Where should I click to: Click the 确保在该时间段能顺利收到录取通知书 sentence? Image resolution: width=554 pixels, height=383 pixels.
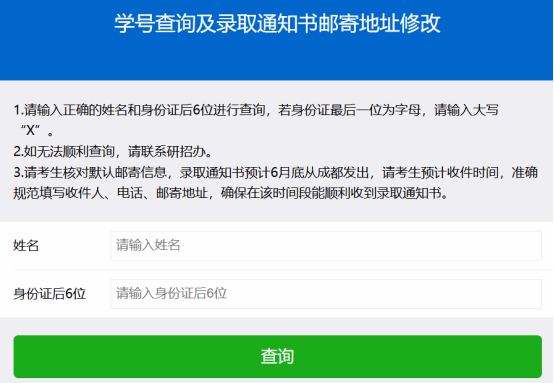point(331,193)
